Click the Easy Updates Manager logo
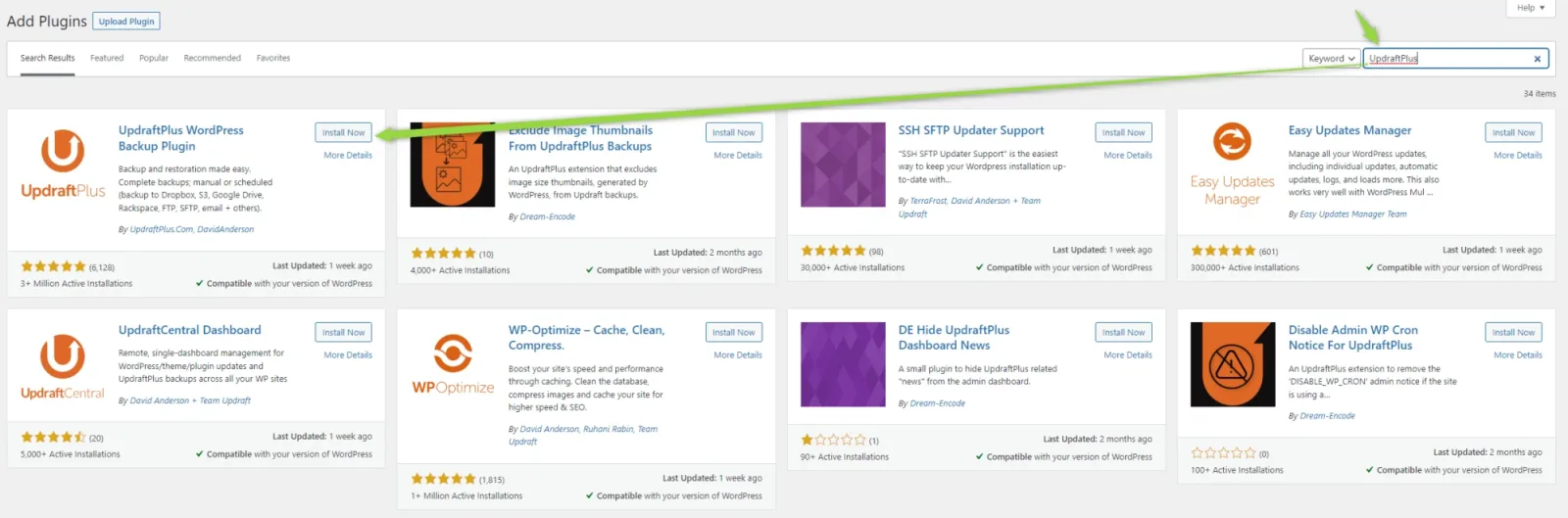The width and height of the screenshot is (1568, 518). coord(1233,165)
